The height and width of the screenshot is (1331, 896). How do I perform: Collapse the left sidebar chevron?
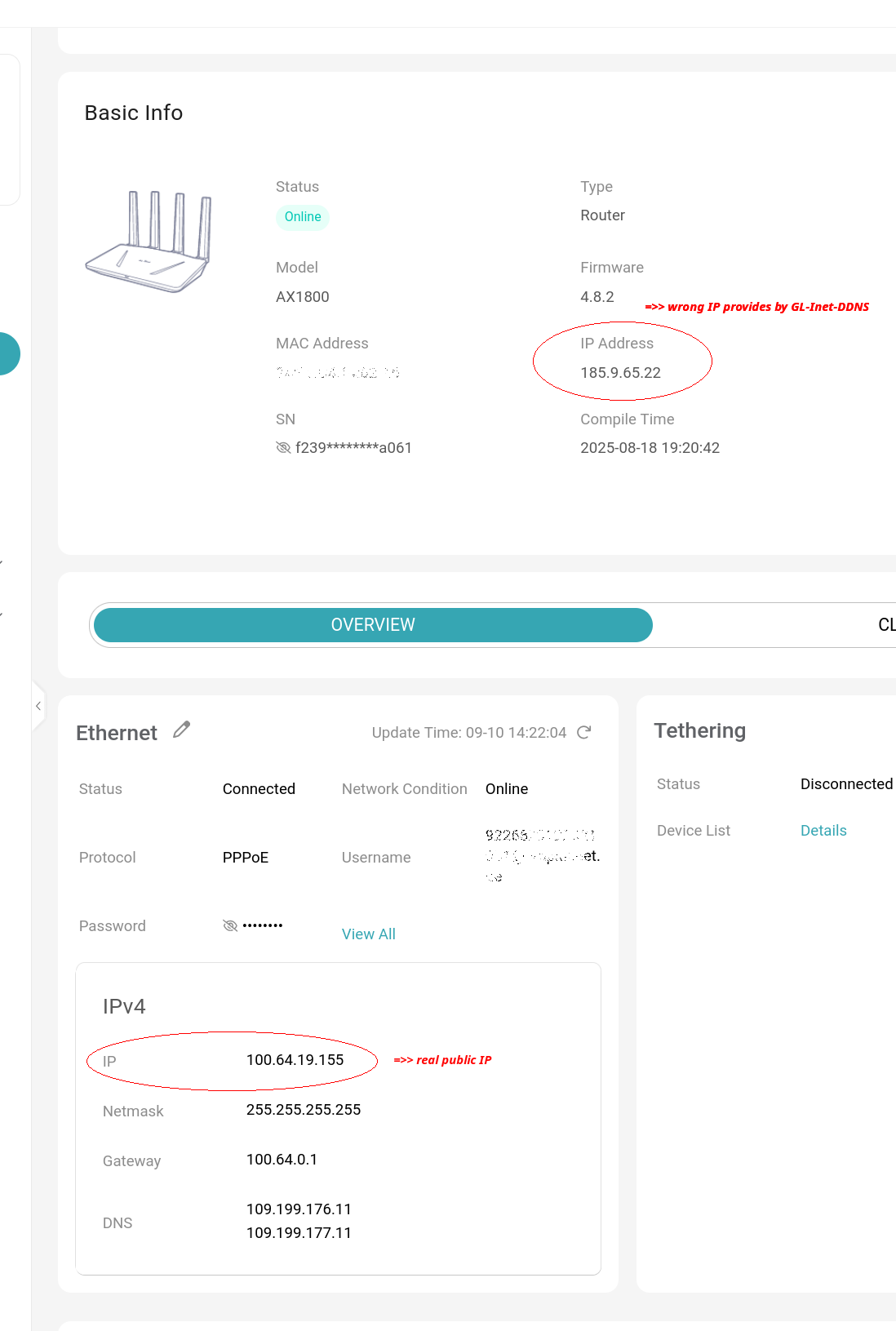[x=38, y=706]
